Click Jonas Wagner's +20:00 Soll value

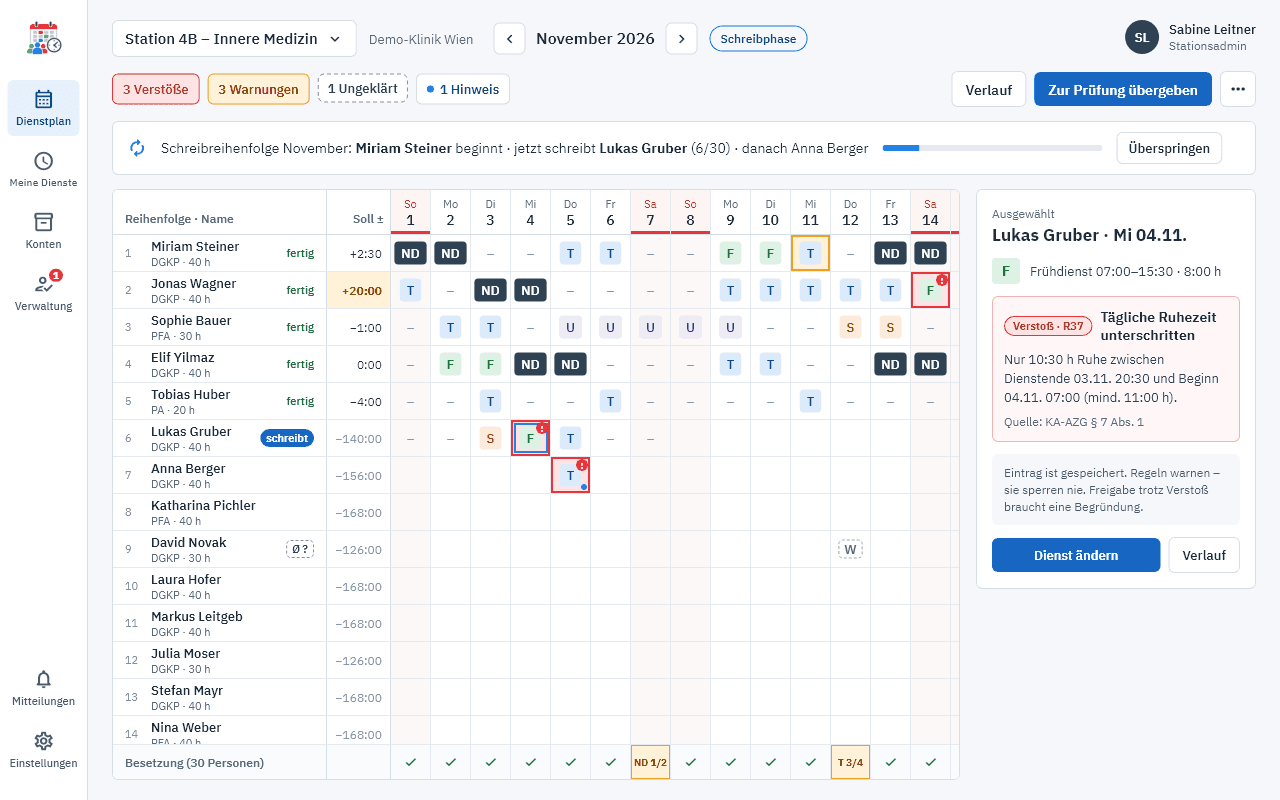click(358, 290)
